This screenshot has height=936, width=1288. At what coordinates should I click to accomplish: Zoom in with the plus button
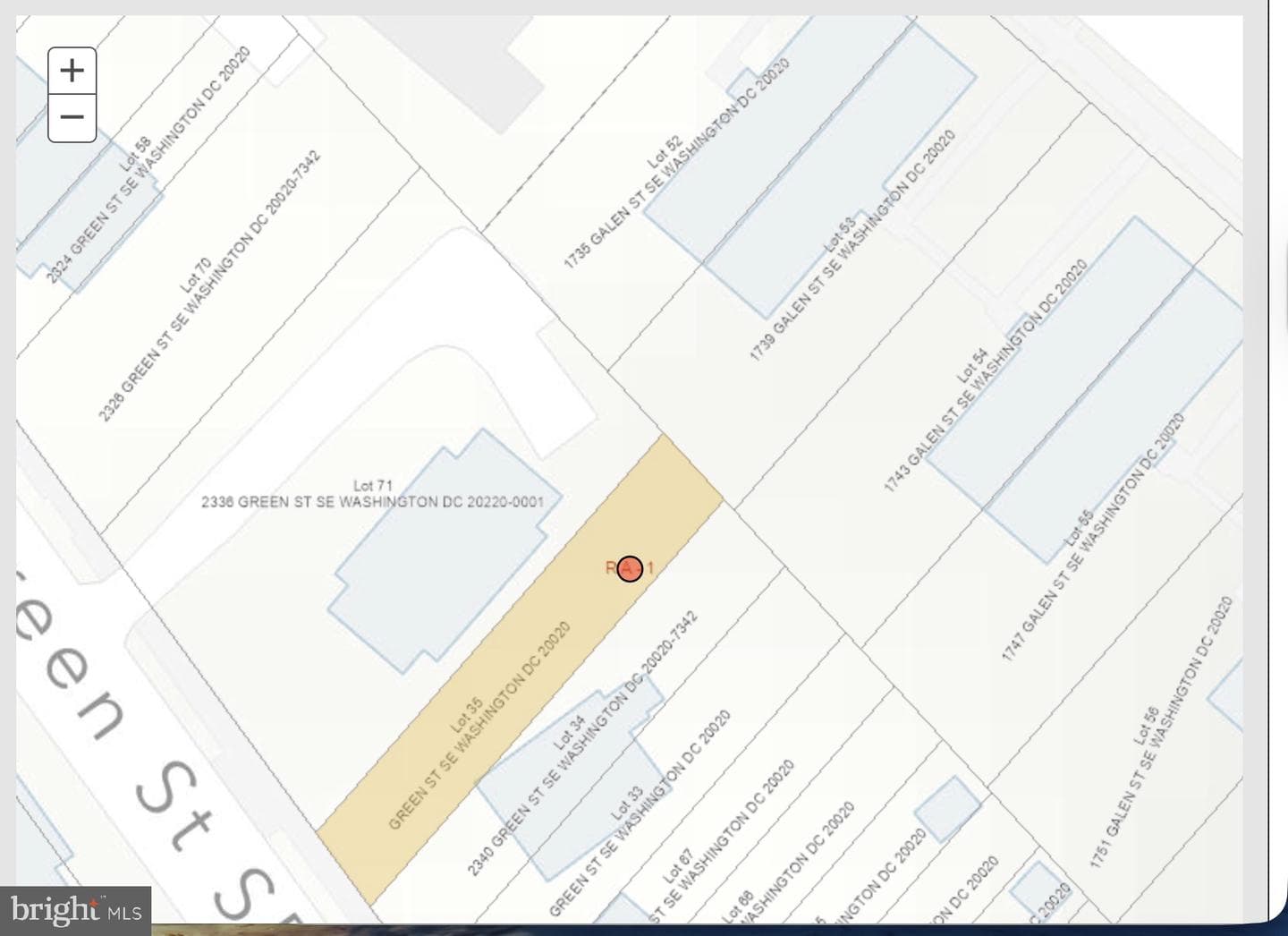(x=72, y=71)
